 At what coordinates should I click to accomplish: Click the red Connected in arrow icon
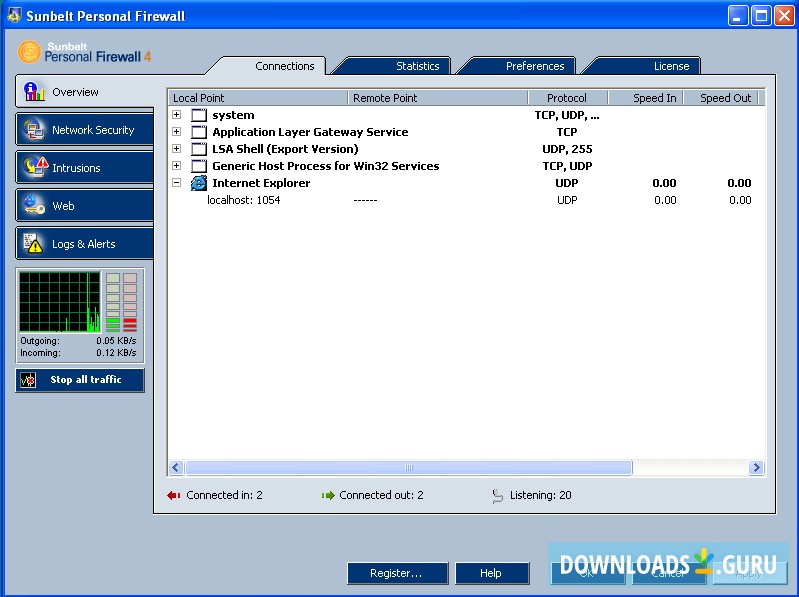coord(174,495)
